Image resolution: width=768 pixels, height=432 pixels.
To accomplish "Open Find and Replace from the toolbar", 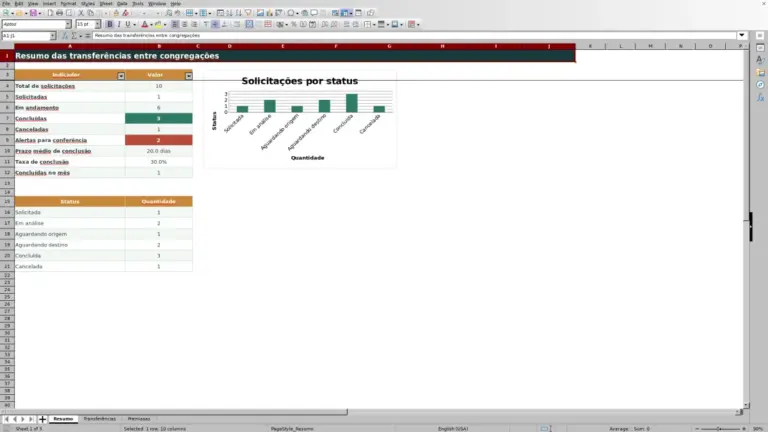I will pos(168,13).
